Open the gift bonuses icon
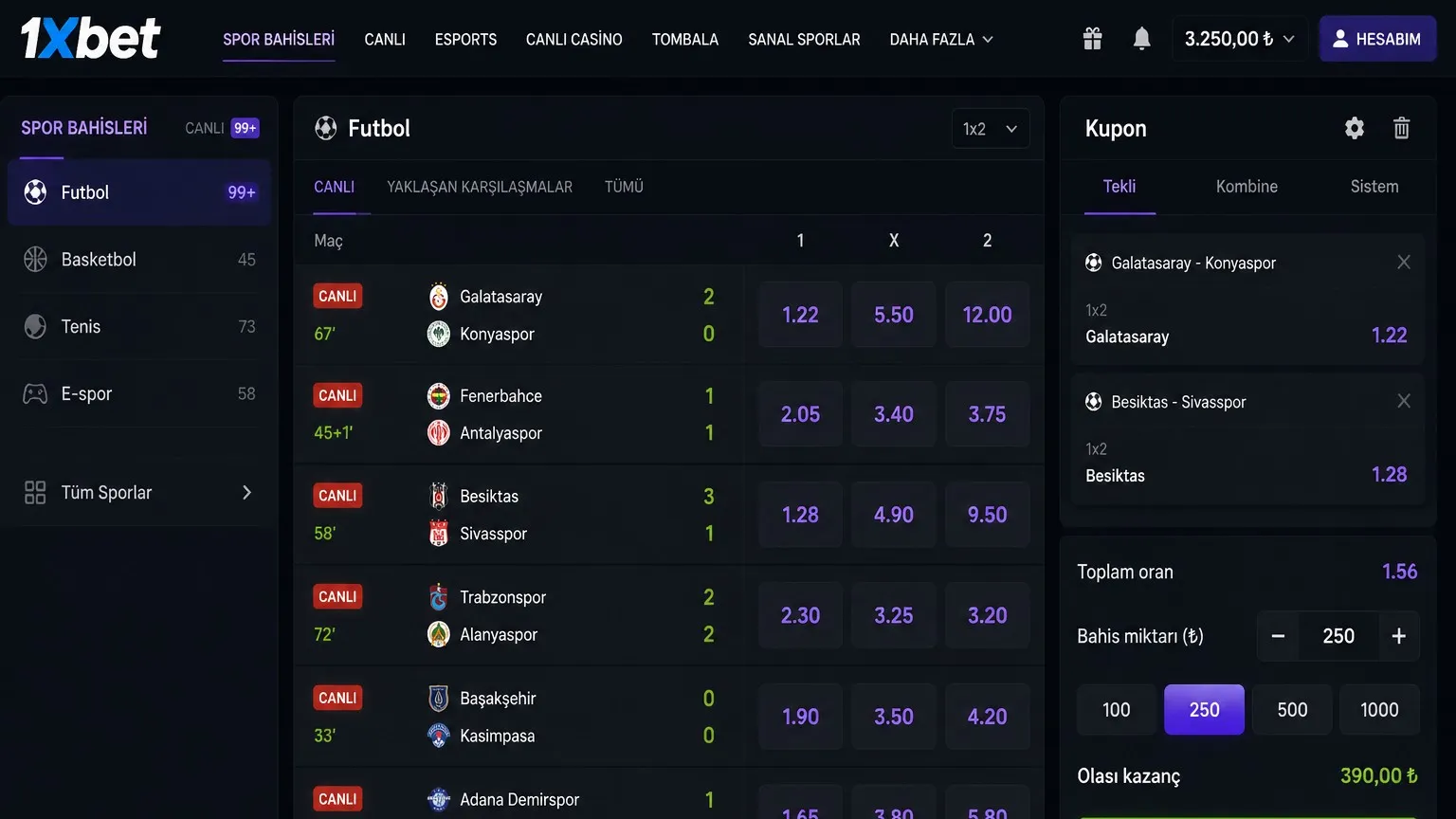 [x=1093, y=39]
